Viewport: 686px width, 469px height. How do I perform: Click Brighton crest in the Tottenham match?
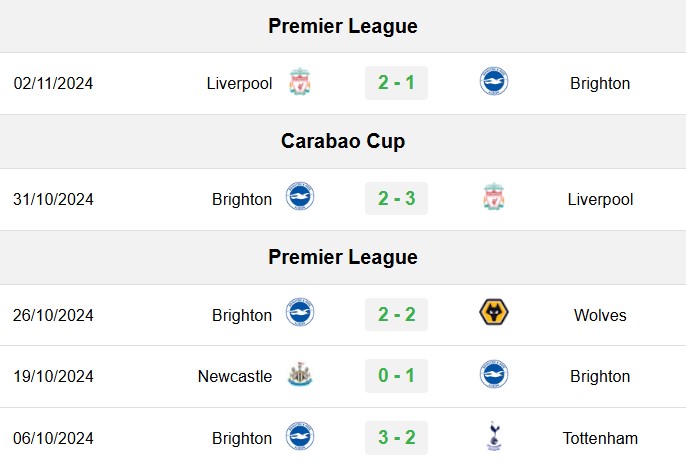pos(300,436)
